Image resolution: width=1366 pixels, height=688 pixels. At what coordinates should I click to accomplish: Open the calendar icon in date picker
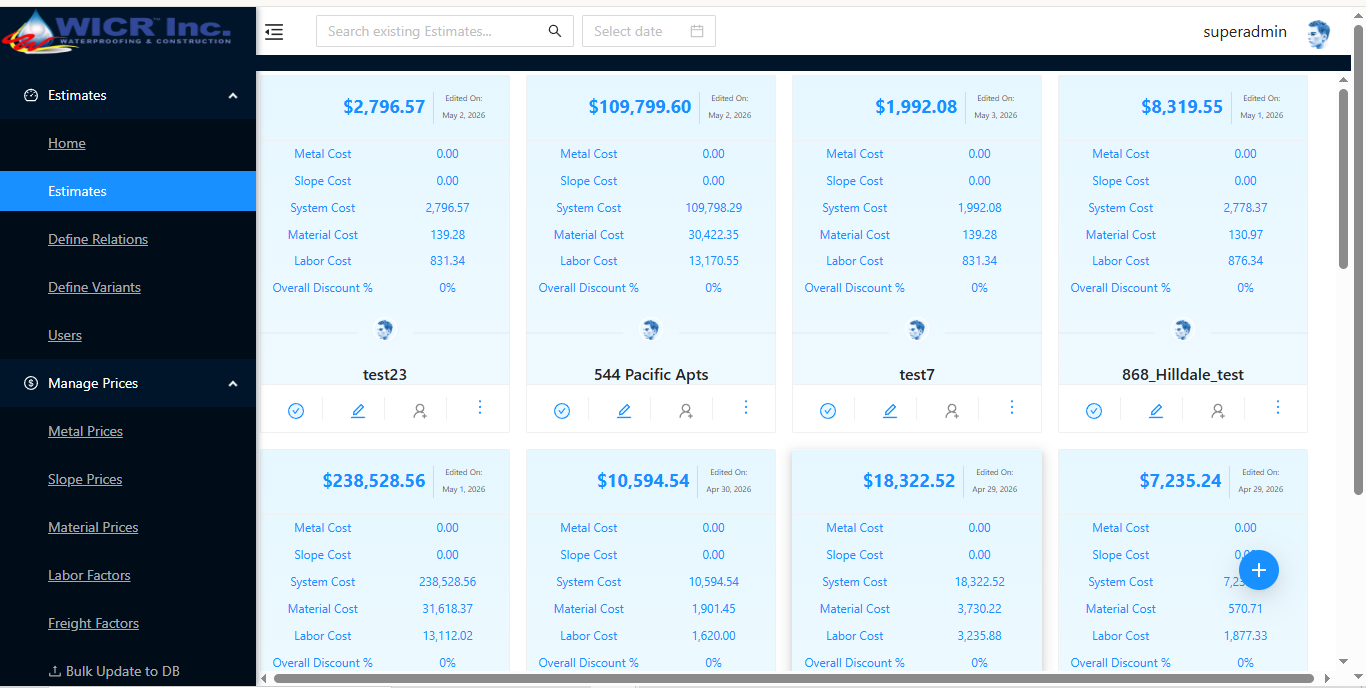[x=697, y=31]
